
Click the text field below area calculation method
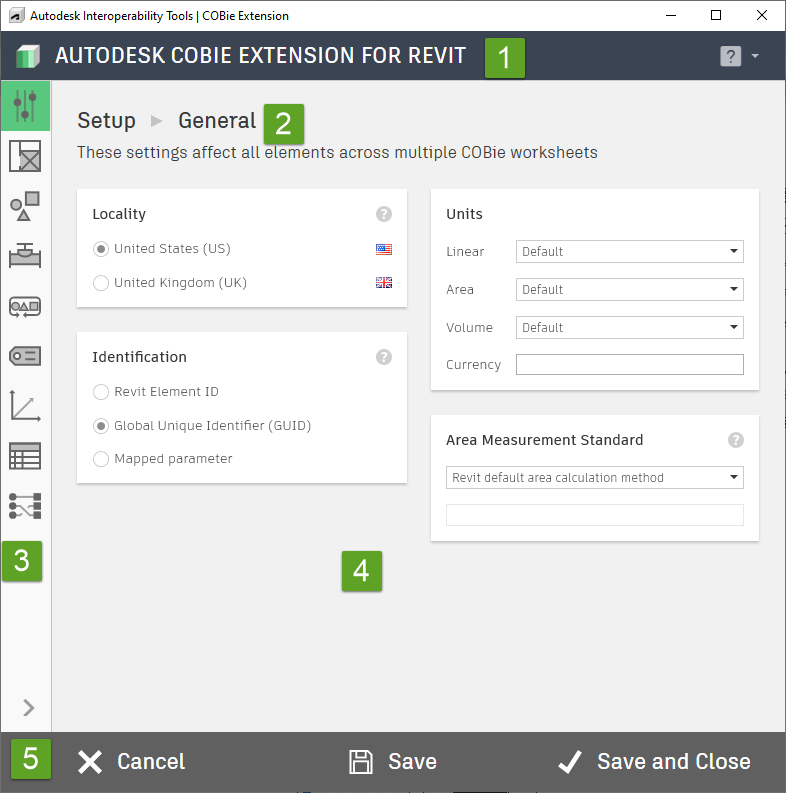[x=595, y=515]
